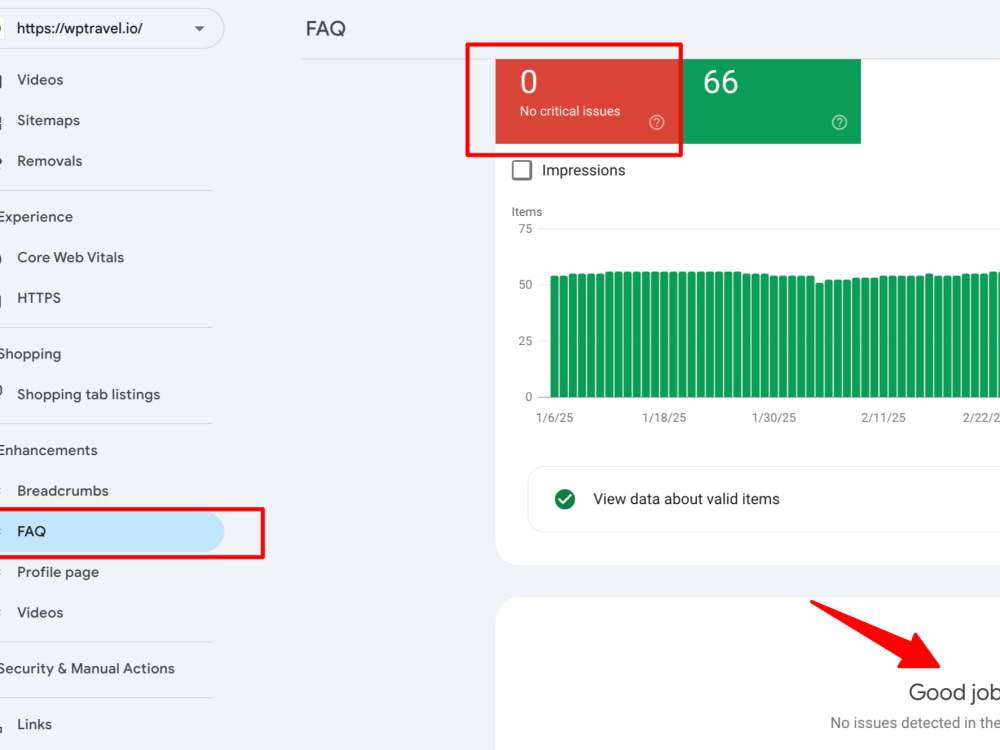Click green checkmark icon beside valid items
1000x750 pixels.
pyautogui.click(x=564, y=499)
